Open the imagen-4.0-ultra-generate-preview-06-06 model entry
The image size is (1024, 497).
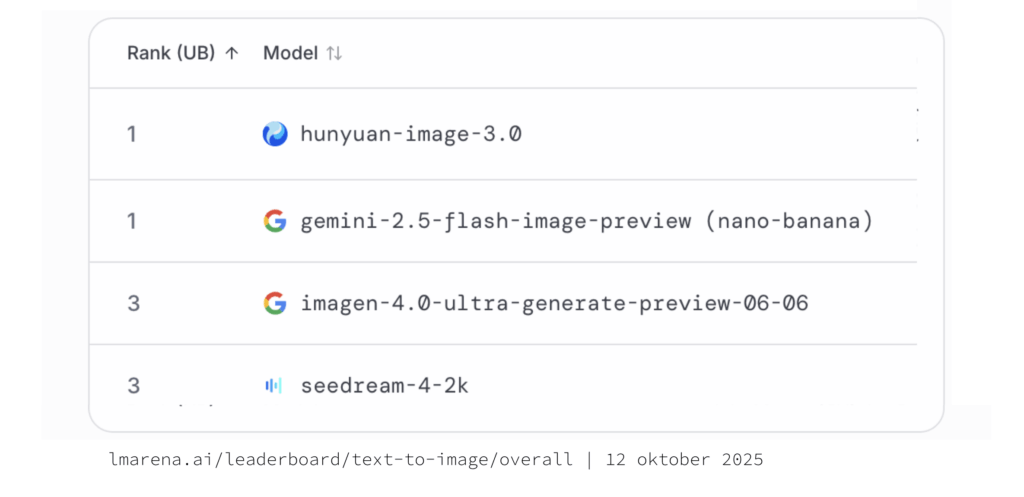click(554, 303)
